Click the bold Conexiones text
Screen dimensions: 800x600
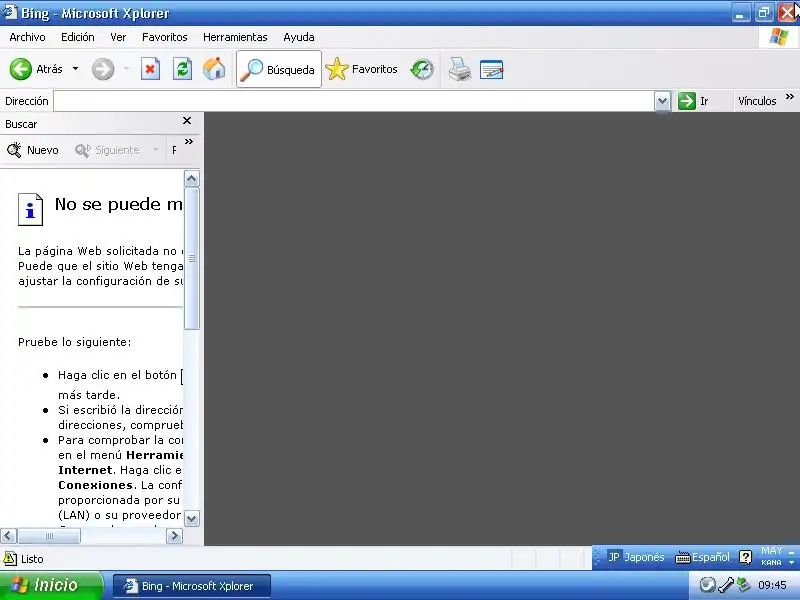95,485
